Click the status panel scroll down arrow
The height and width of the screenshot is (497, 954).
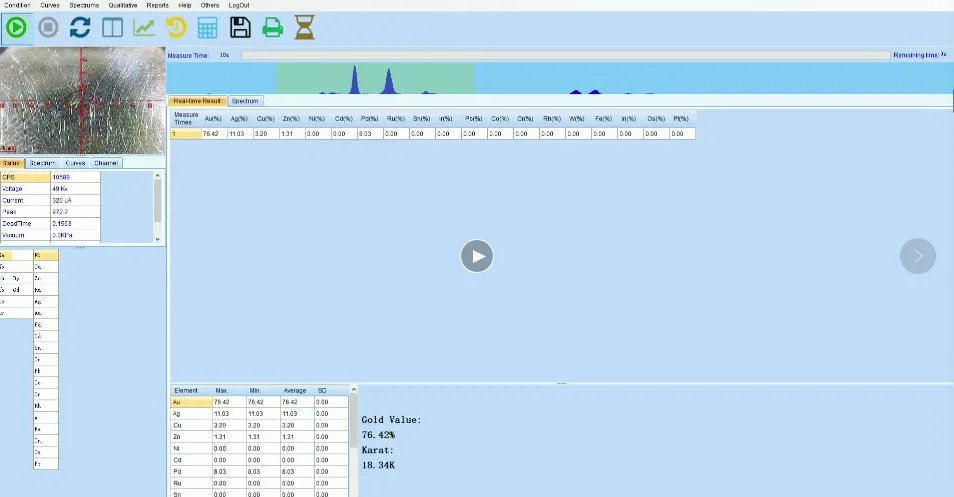pos(158,239)
